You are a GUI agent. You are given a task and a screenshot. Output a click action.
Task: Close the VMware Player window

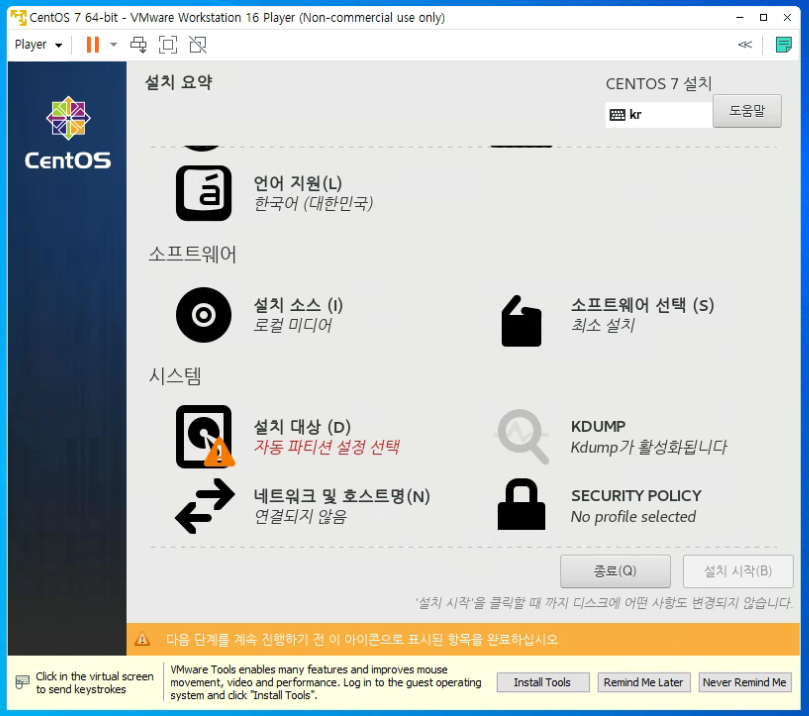pos(787,17)
